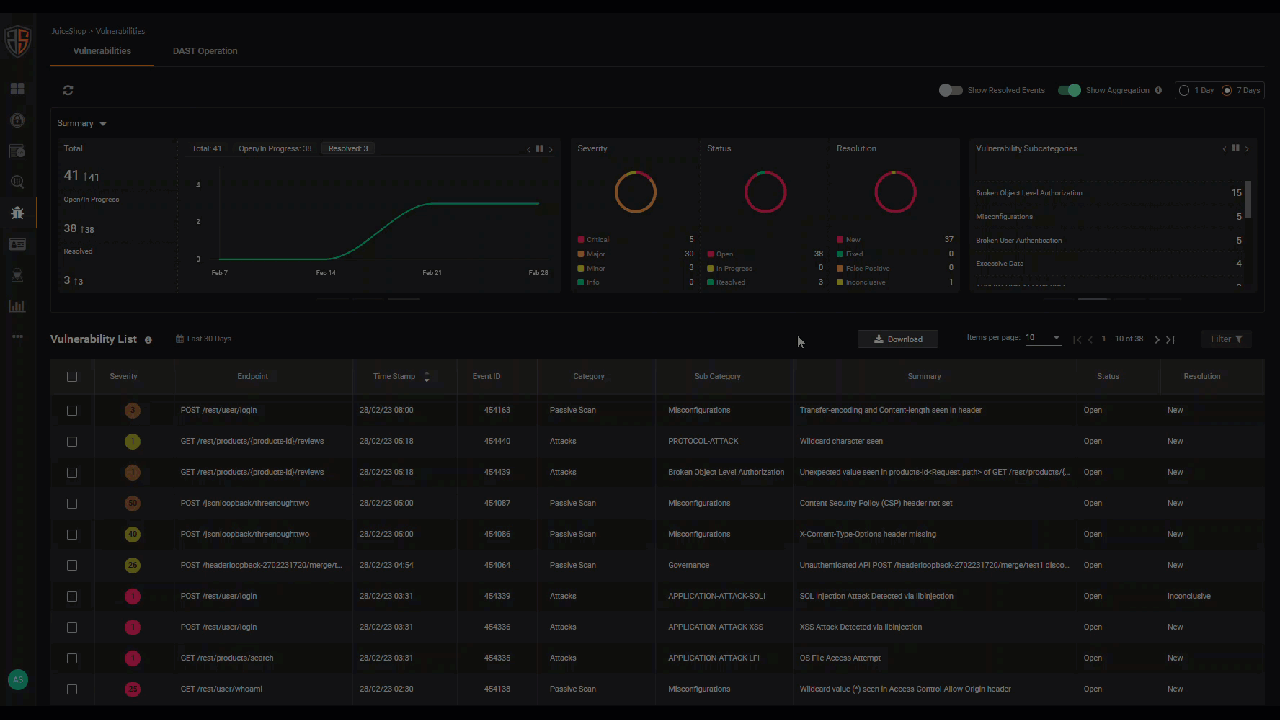Screen dimensions: 1280x720
Task: Click the Critical red legend swatch
Action: coord(581,240)
